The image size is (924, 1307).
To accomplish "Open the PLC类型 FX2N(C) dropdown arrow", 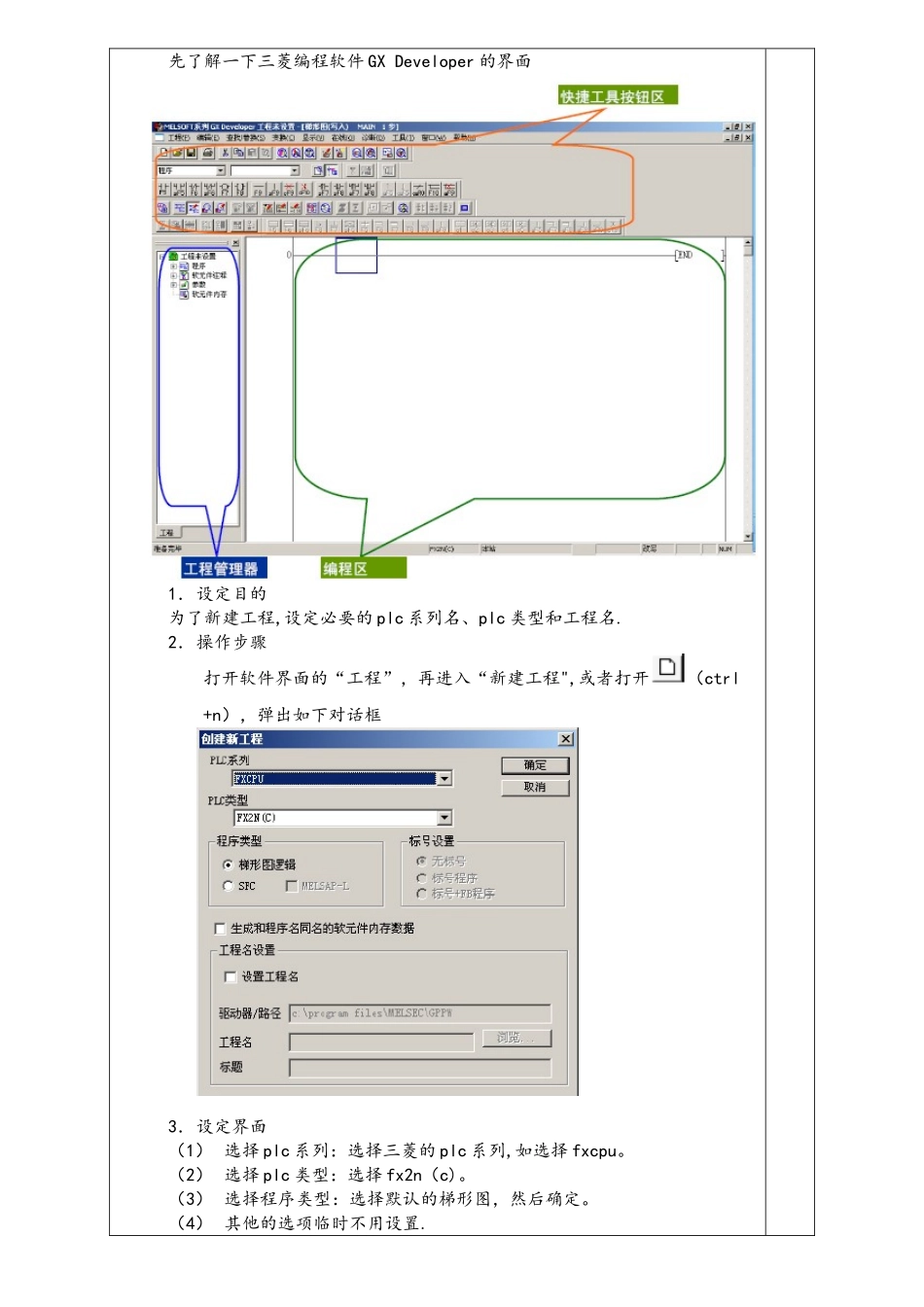I will pos(444,818).
